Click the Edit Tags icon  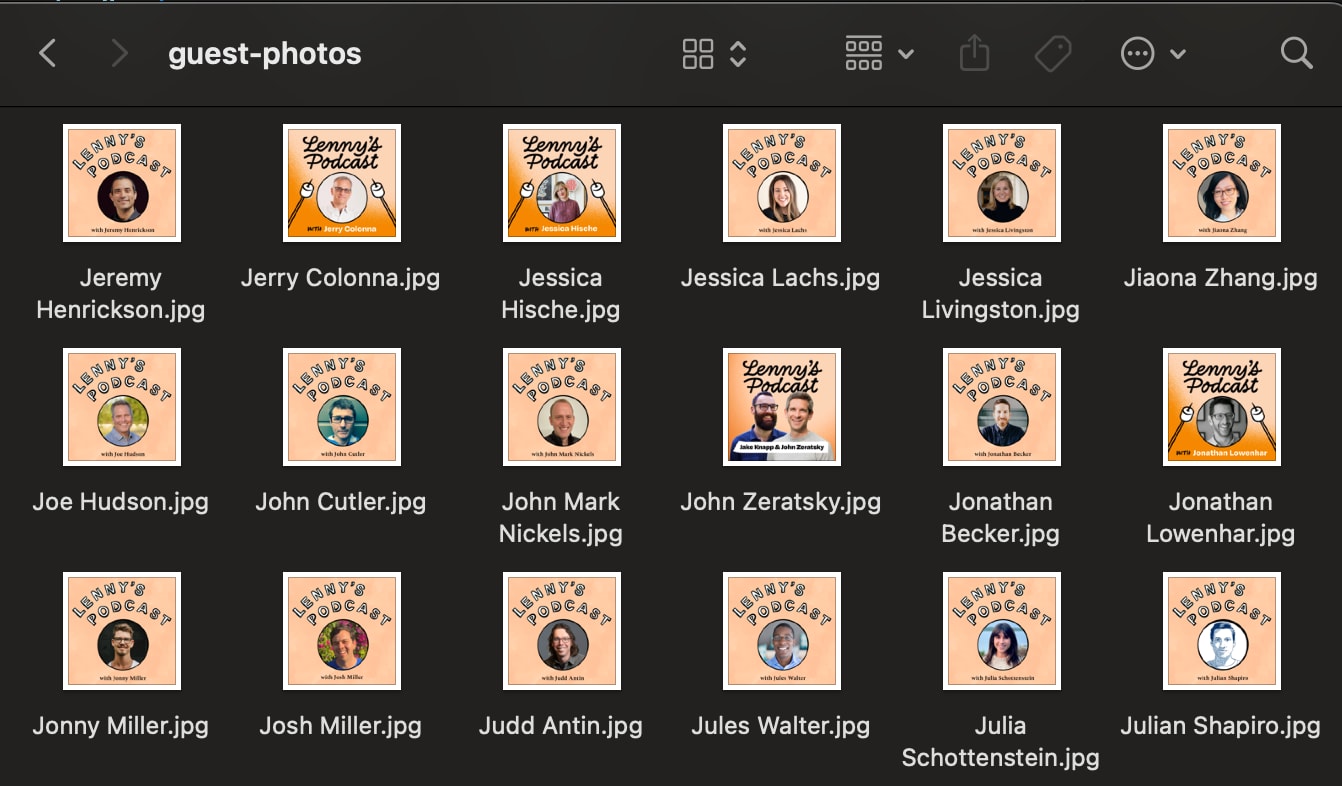pyautogui.click(x=1052, y=54)
